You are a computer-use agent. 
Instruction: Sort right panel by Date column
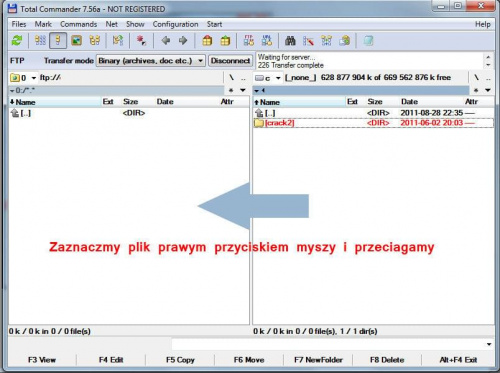tap(431, 102)
